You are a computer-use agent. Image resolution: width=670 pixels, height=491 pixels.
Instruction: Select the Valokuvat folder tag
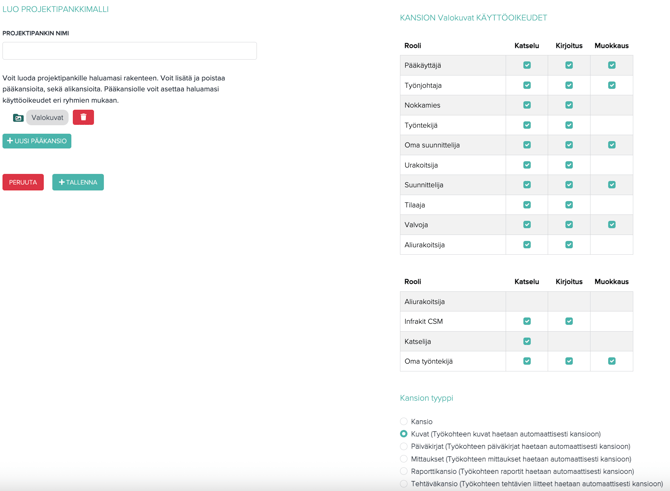coord(47,118)
